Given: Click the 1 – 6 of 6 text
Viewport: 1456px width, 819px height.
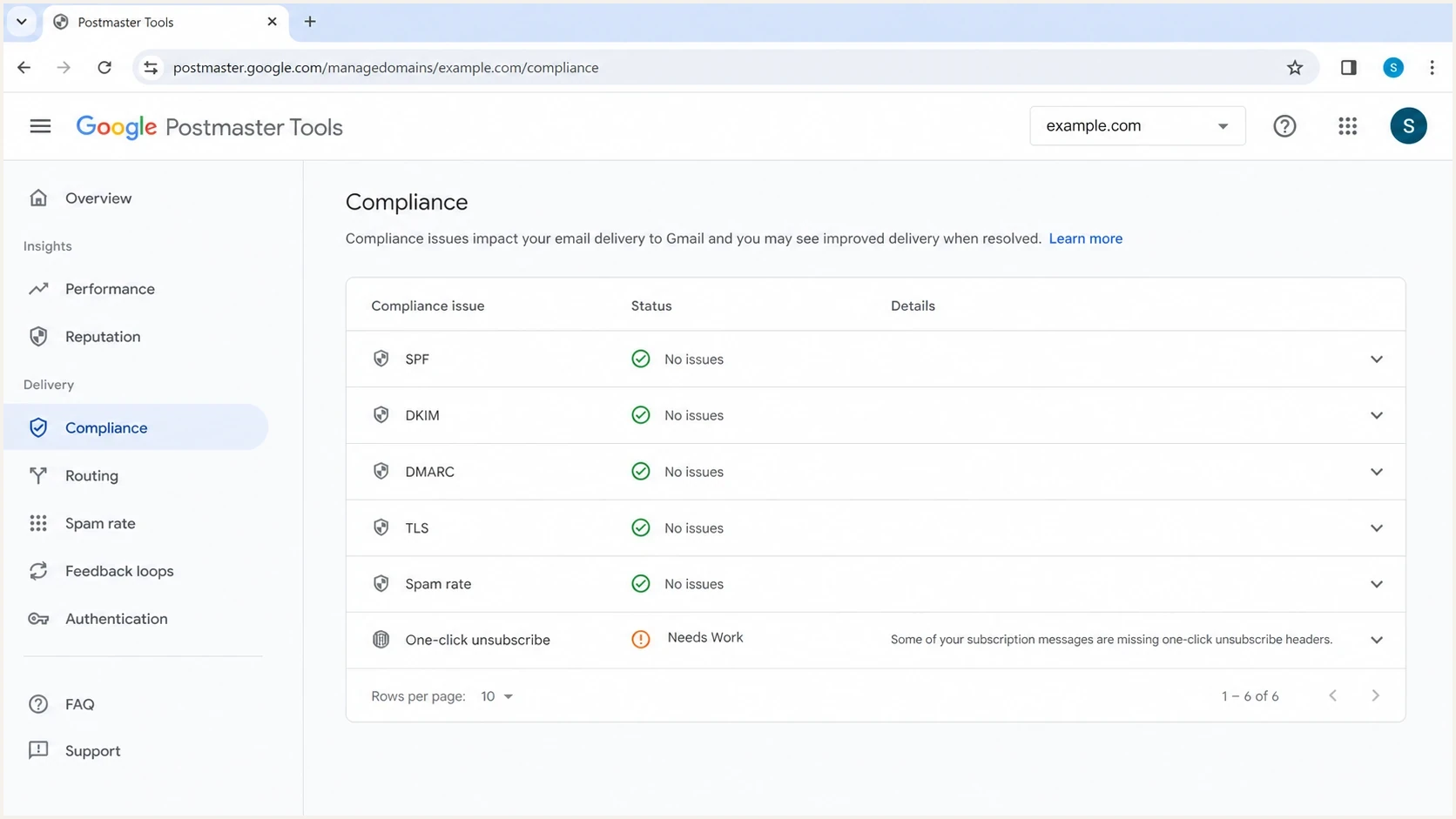Looking at the screenshot, I should point(1250,696).
